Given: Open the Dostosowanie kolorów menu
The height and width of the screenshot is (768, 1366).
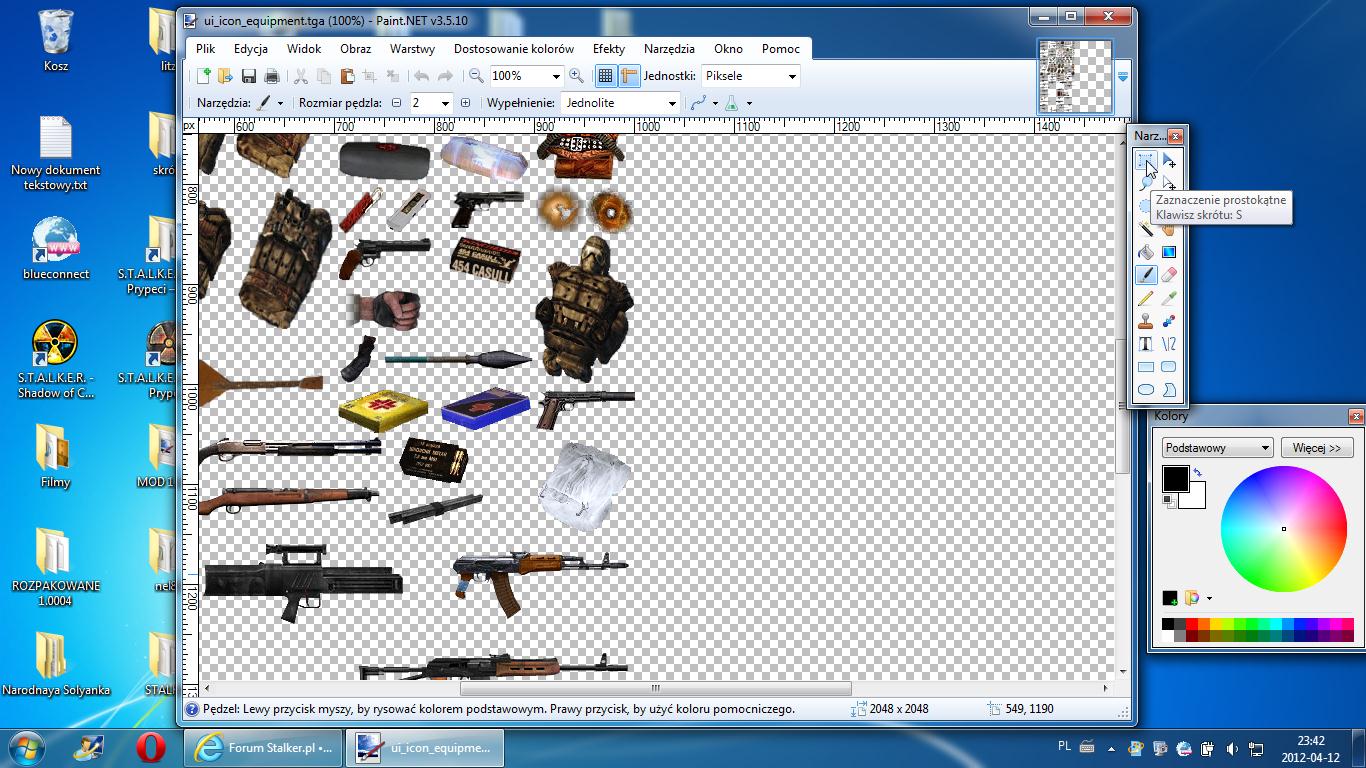Looking at the screenshot, I should coord(514,49).
